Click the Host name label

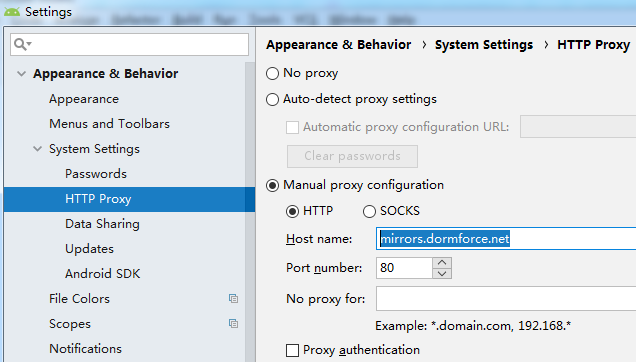tap(319, 239)
